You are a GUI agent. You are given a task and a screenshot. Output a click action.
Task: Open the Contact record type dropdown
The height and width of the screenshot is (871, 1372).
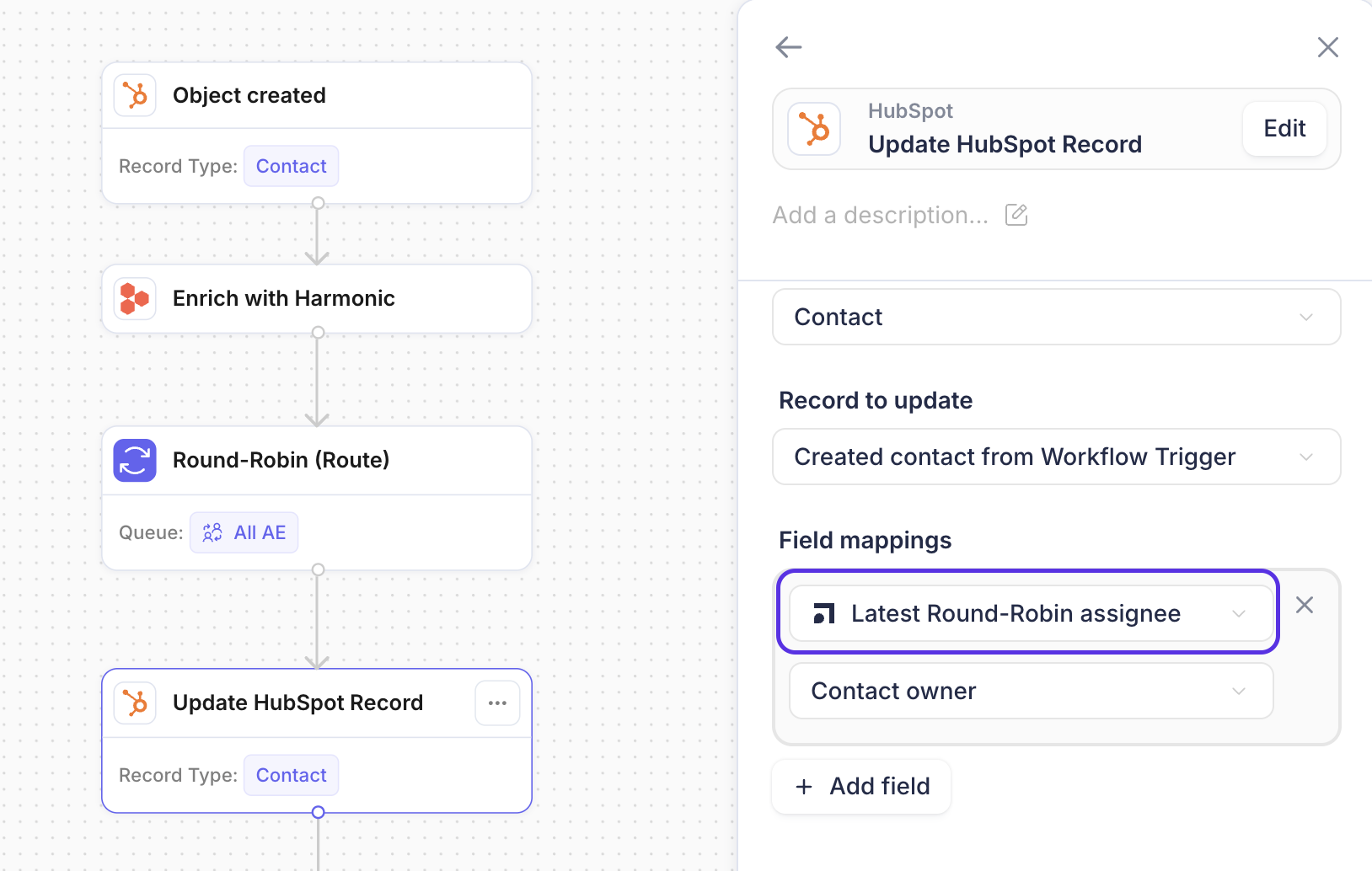(1056, 317)
